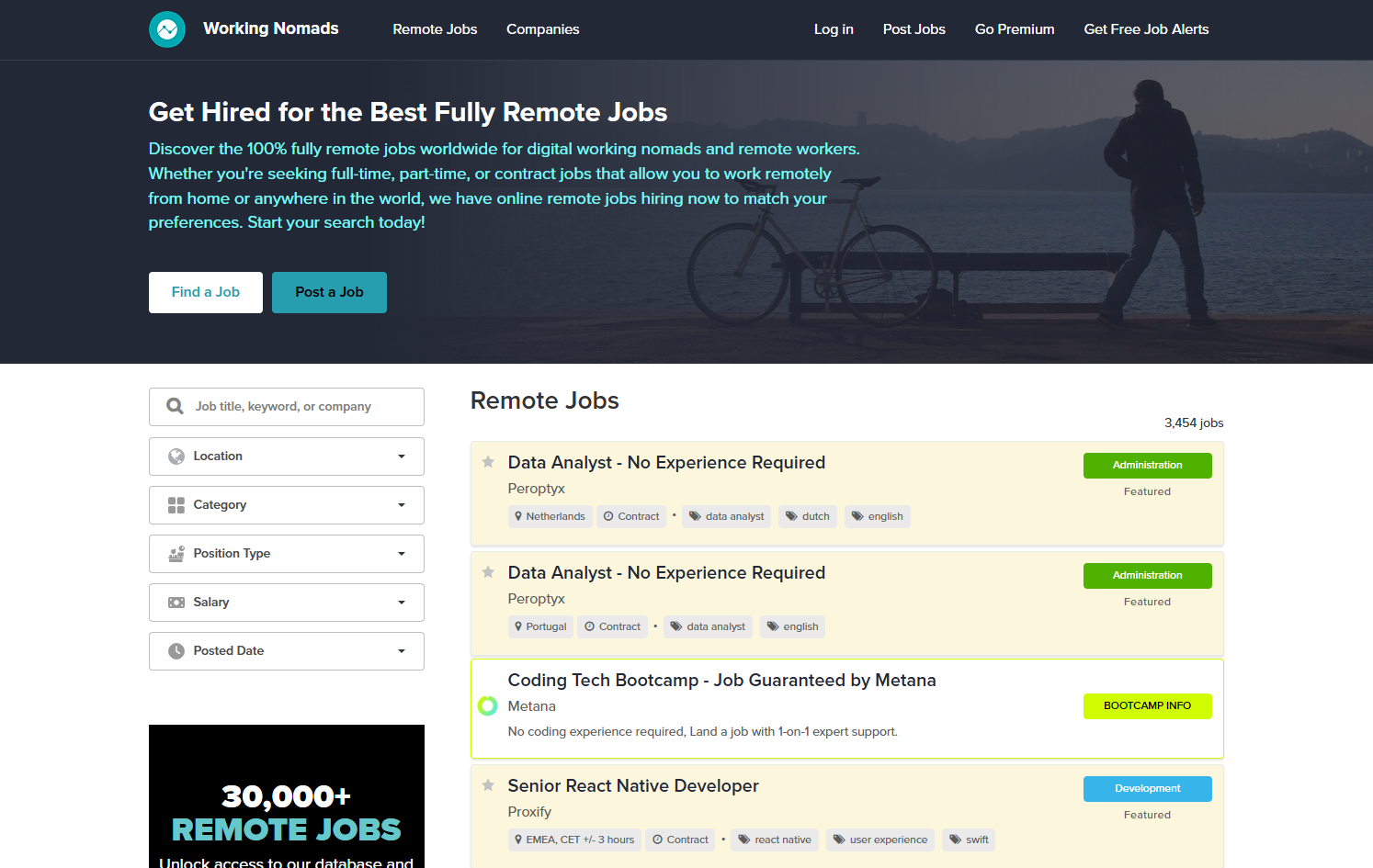Viewport: 1373px width, 868px height.
Task: Open the first Data Analyst job with Netherlands tag
Action: click(666, 463)
